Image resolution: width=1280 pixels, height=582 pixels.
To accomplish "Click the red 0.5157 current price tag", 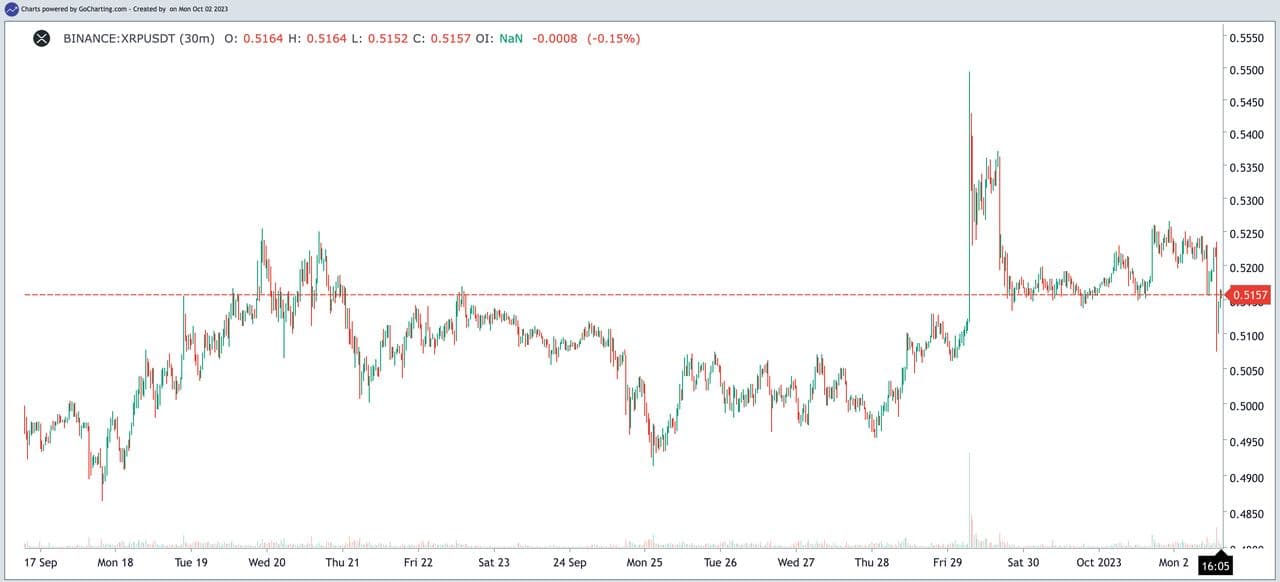I will [1249, 295].
